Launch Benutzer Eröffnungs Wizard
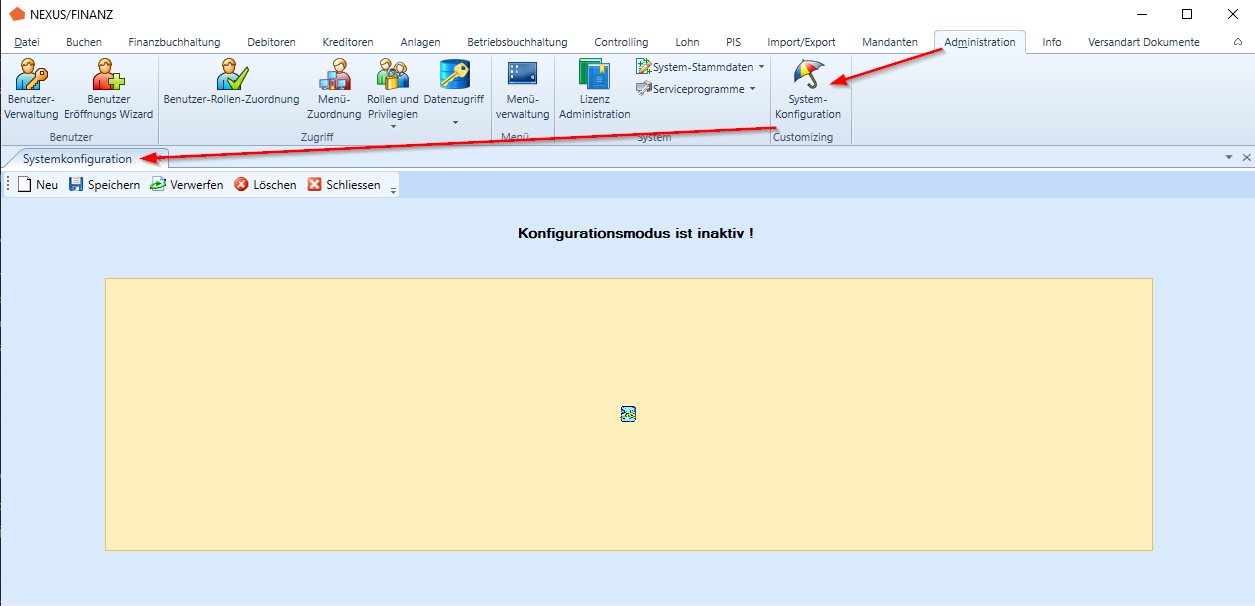This screenshot has width=1255, height=606. click(109, 89)
